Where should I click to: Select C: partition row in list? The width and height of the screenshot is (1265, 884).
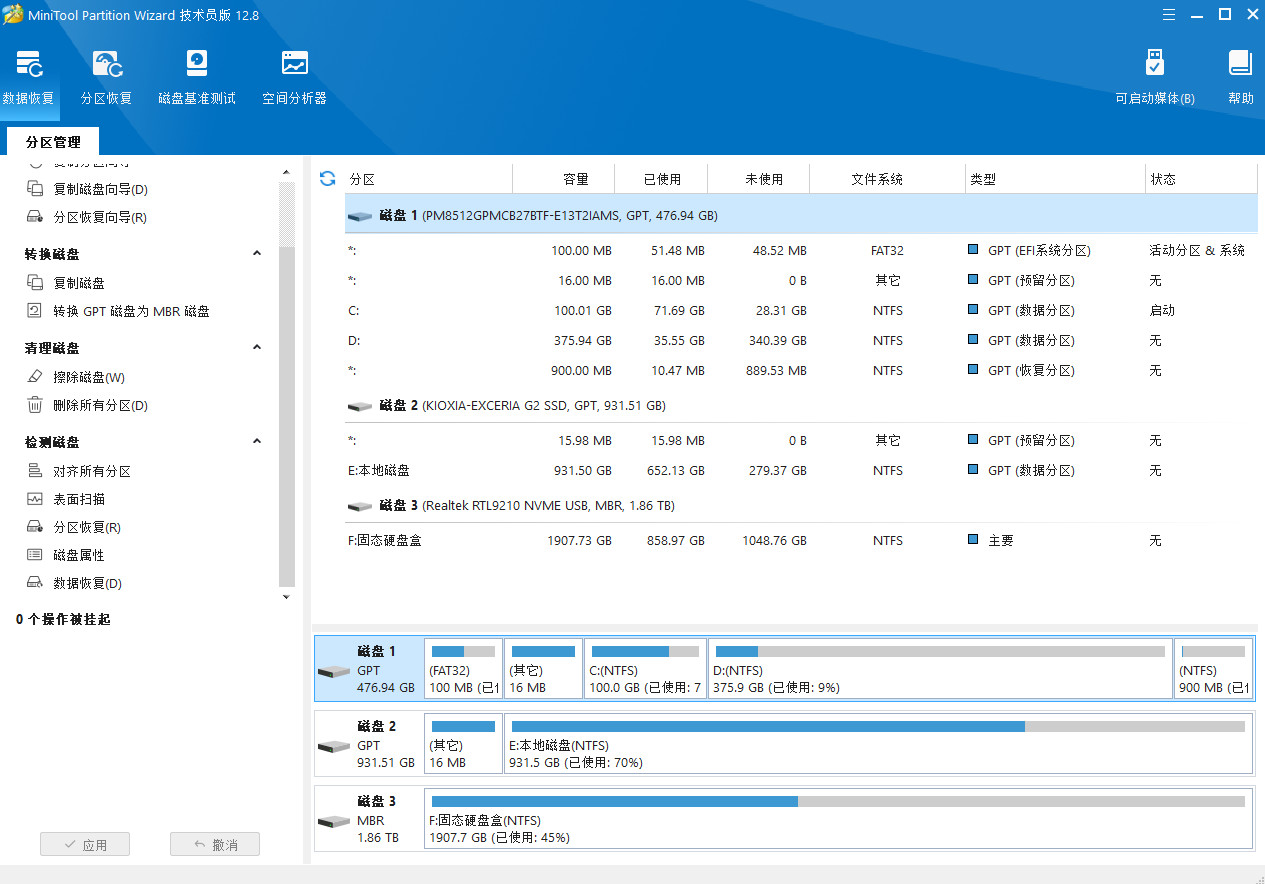coord(801,310)
